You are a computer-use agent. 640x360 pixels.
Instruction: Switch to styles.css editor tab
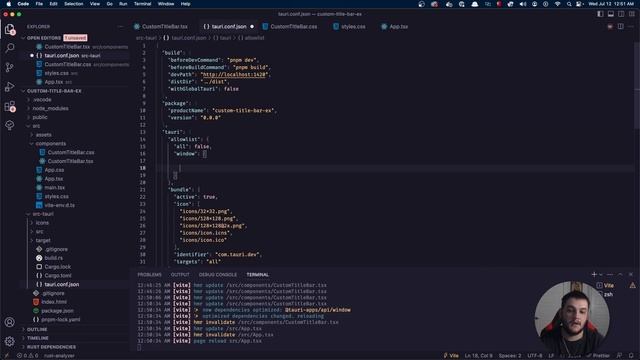[349, 27]
